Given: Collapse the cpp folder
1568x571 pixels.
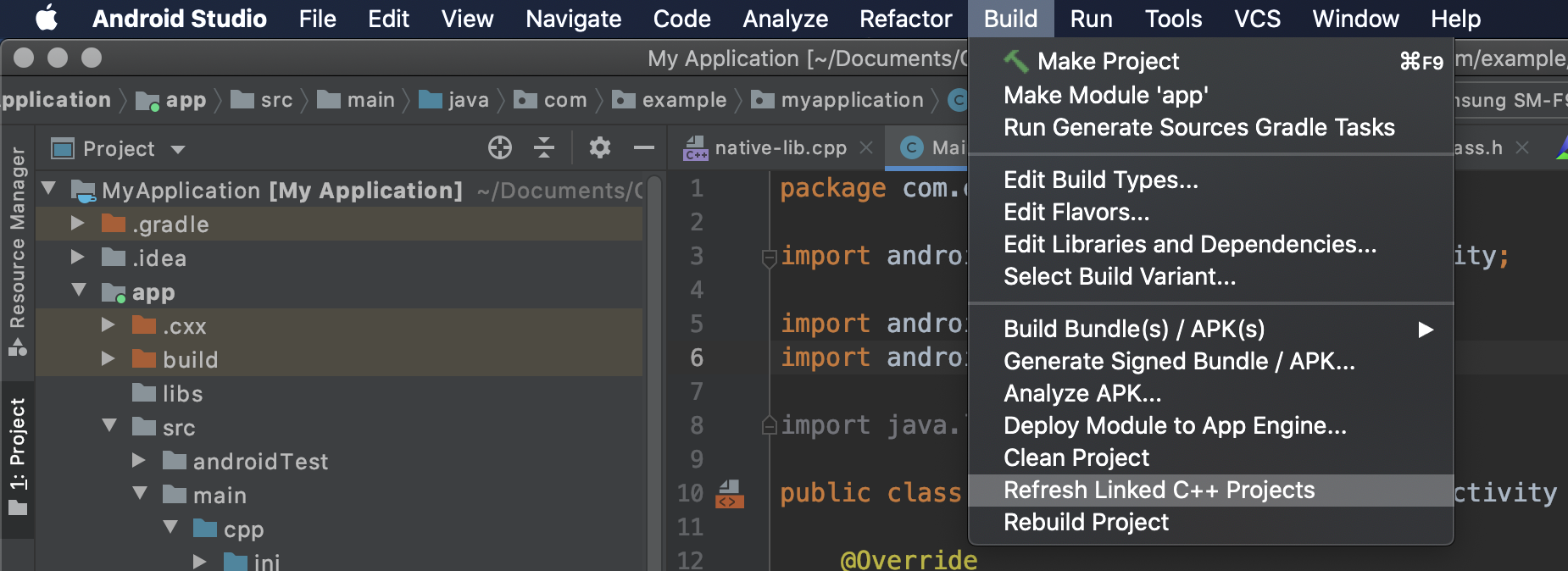Looking at the screenshot, I should click(x=170, y=528).
